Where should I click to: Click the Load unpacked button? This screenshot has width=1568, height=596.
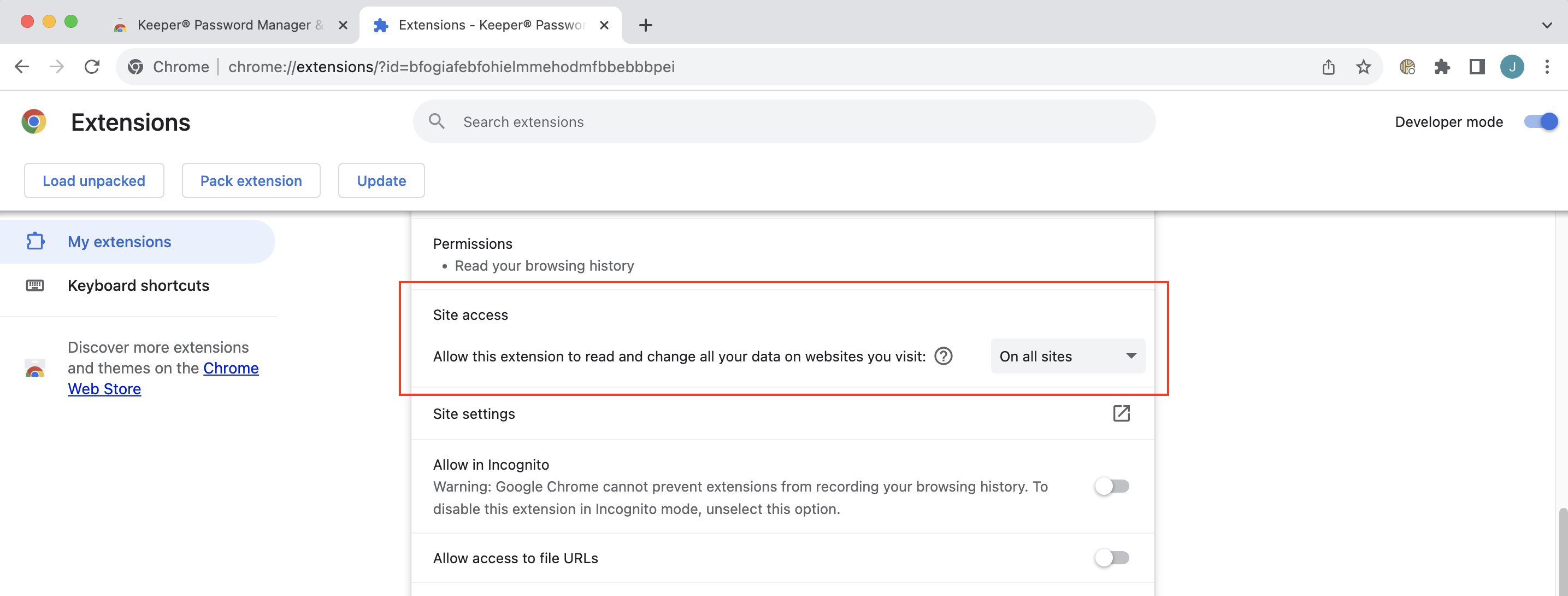tap(94, 180)
